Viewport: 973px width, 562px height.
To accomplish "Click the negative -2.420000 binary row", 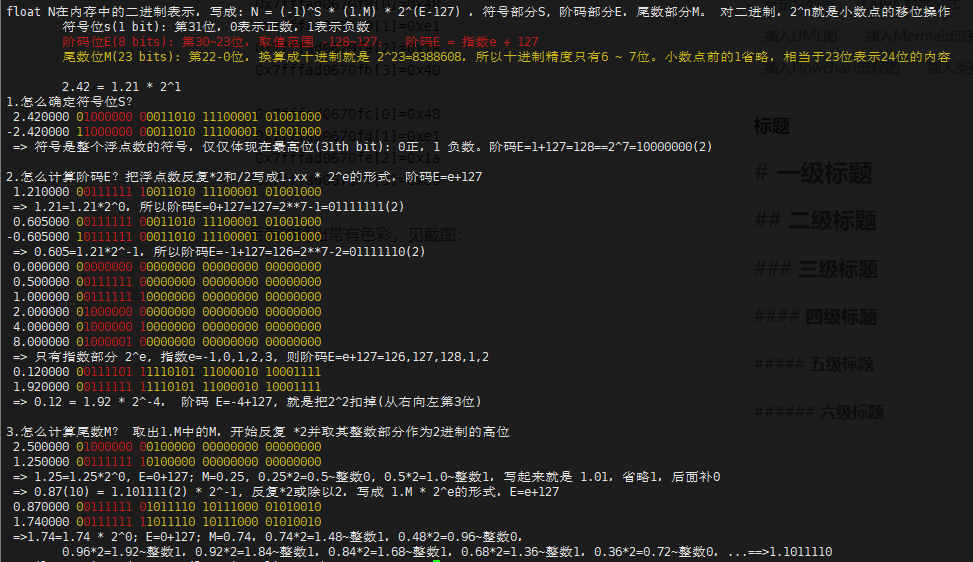I will pos(164,132).
